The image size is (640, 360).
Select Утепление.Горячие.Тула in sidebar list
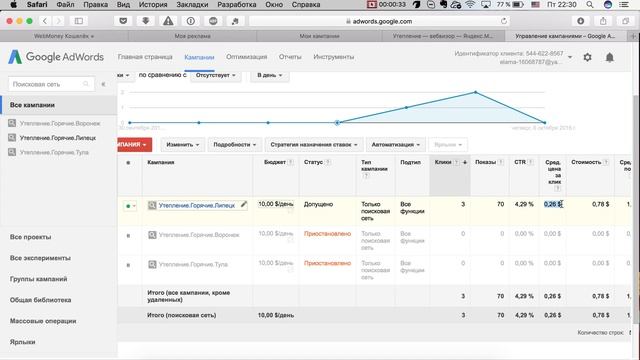[x=54, y=152]
